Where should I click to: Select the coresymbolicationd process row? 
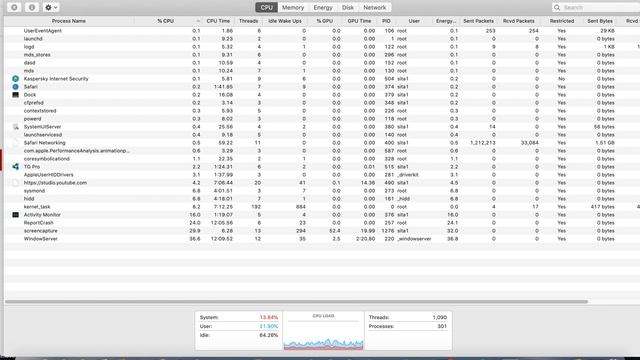coord(322,159)
